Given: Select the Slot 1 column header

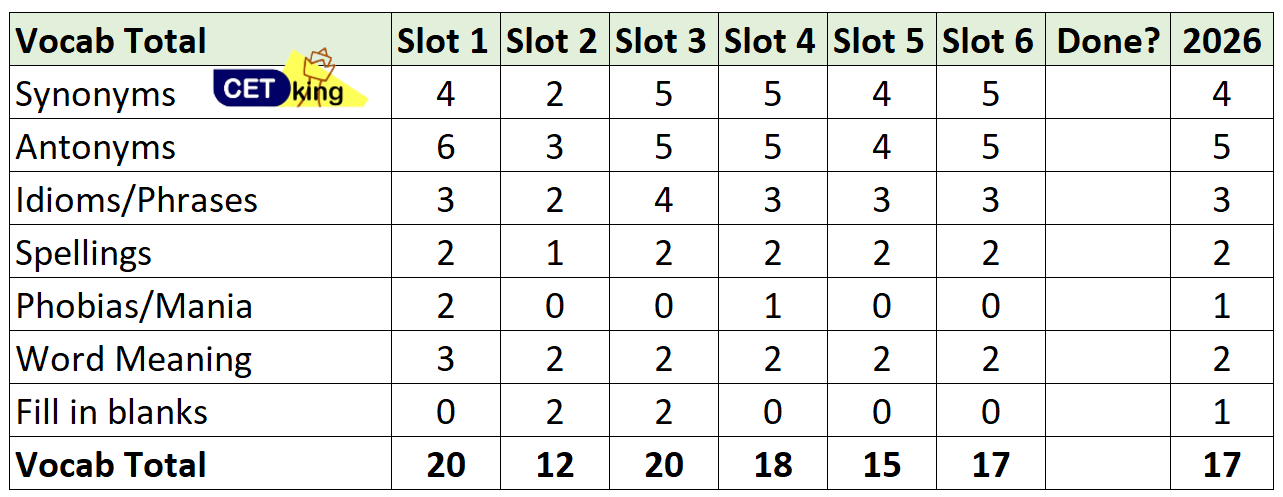Looking at the screenshot, I should (x=443, y=41).
